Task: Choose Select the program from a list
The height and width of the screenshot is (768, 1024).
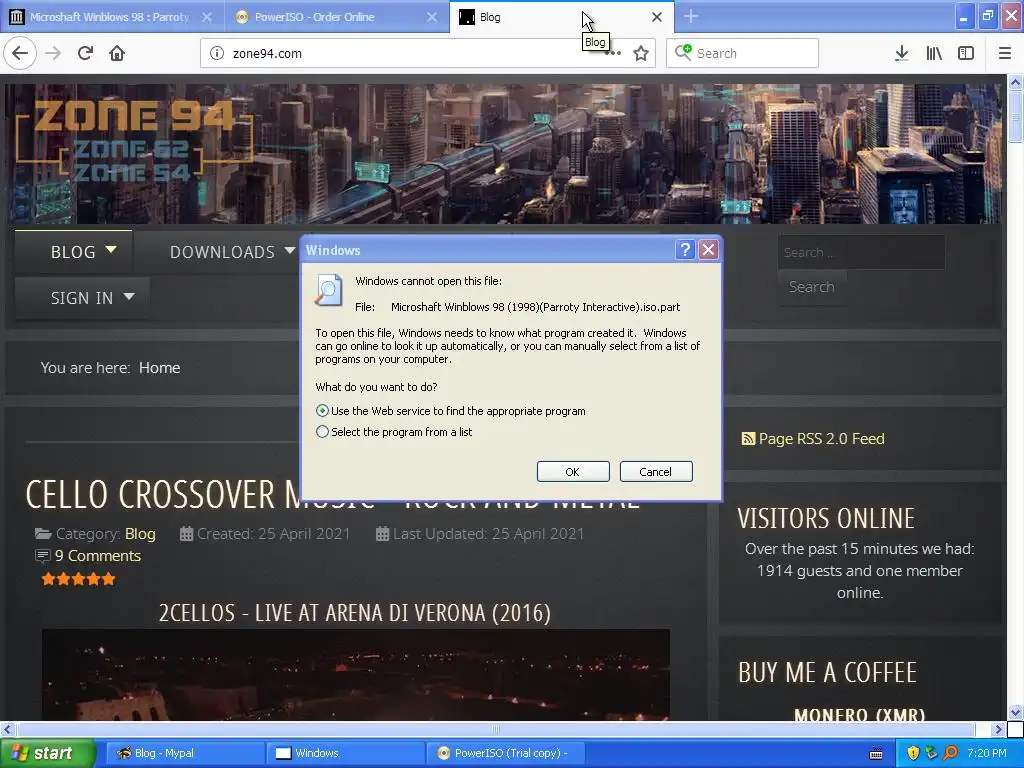Action: [322, 432]
